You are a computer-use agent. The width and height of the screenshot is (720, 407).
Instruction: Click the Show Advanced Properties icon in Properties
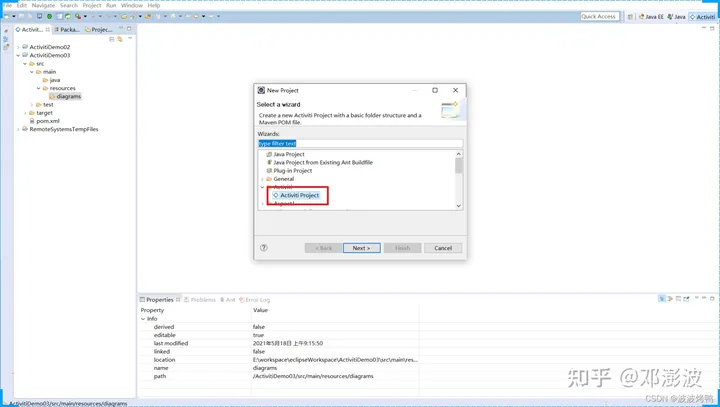(670, 299)
